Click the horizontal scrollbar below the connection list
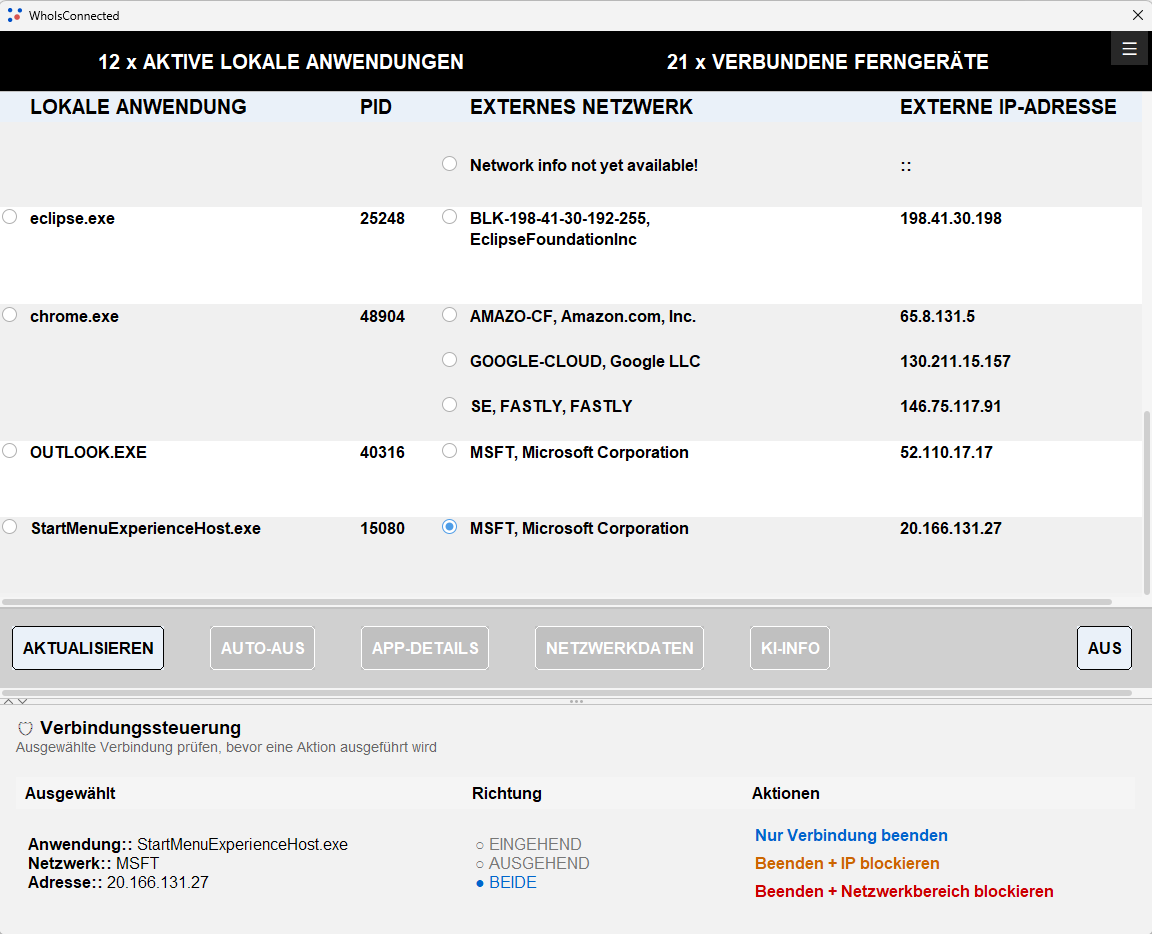Viewport: 1152px width, 934px height. click(x=556, y=602)
